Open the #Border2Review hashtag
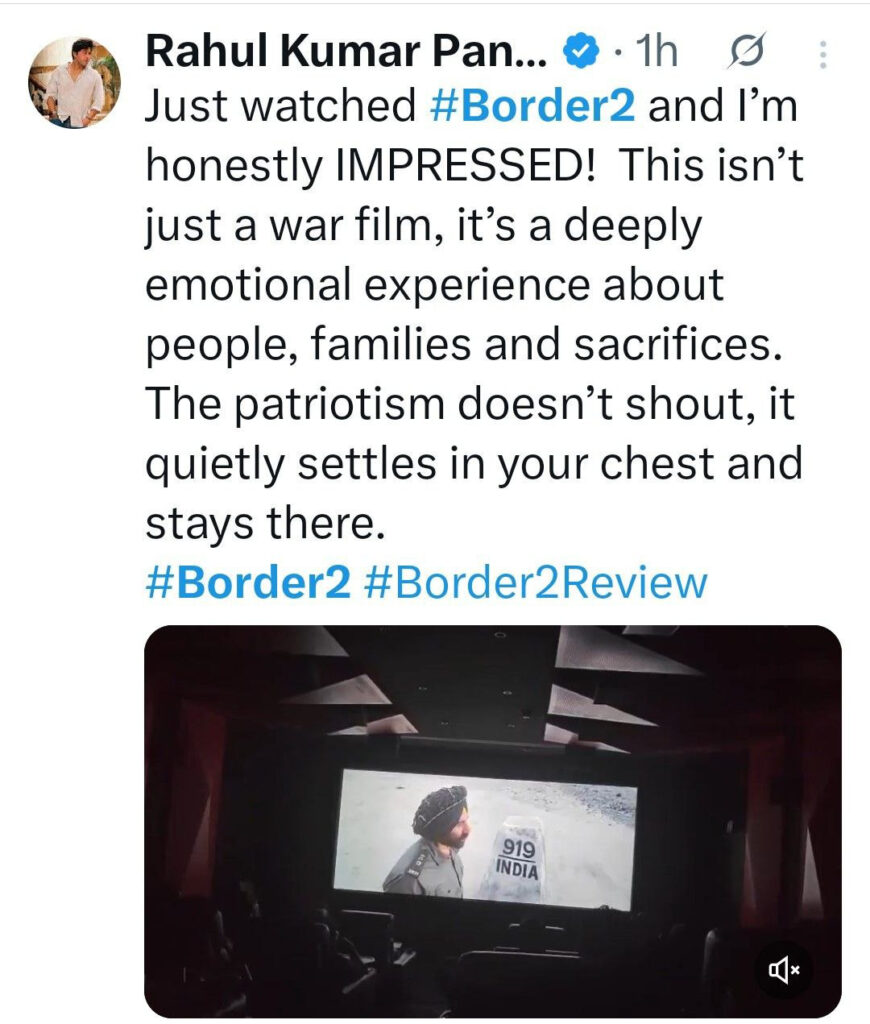This screenshot has height=1024, width=870. pyautogui.click(x=535, y=582)
